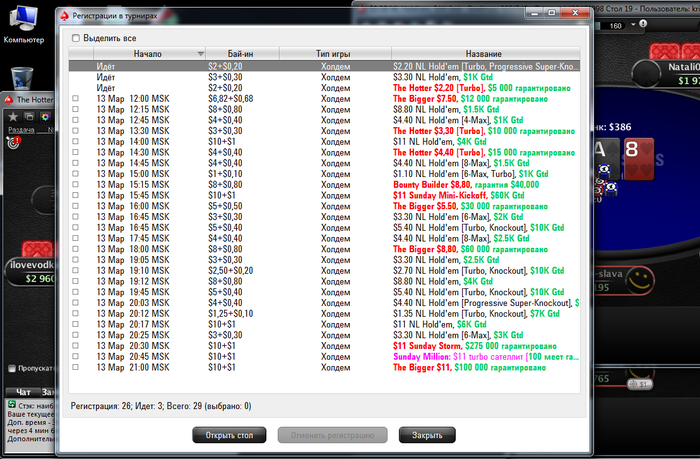Click the ilovevodk player nameplate
This screenshot has width=700, height=459.
(x=31, y=271)
